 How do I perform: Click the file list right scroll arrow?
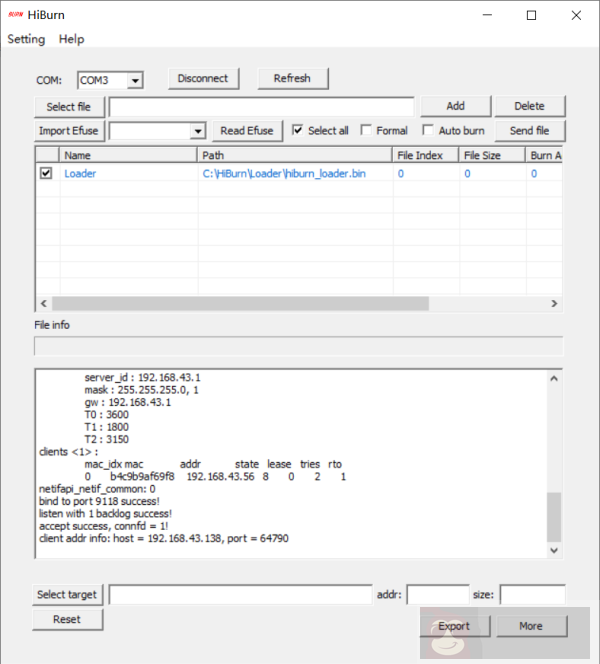556,303
